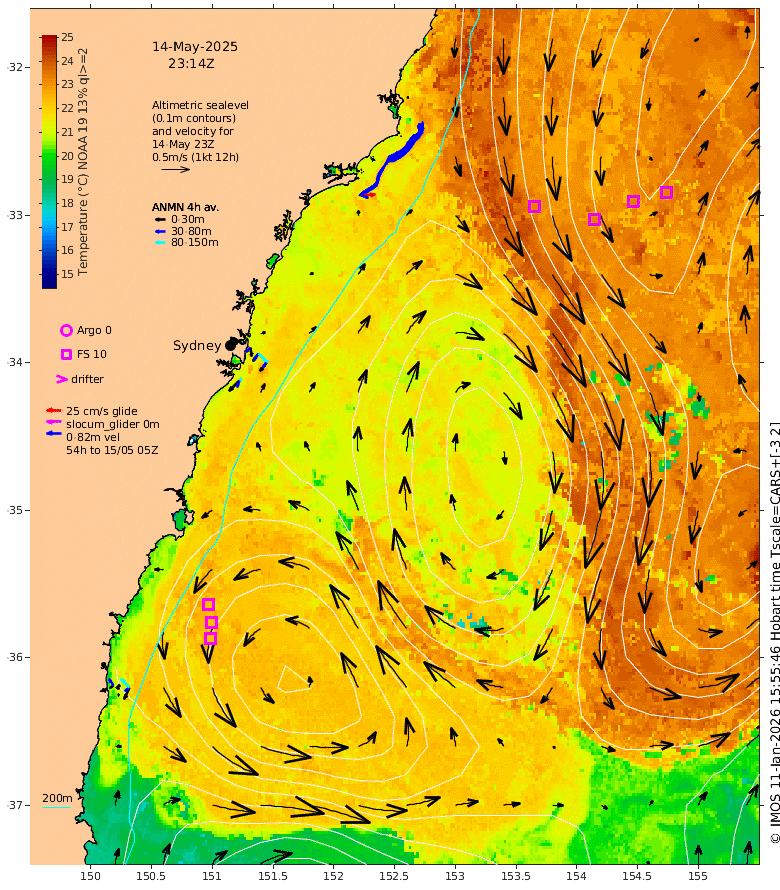The width and height of the screenshot is (780, 890).
Task: Click the '54h to 15/05 05Z' text
Action: (112, 450)
